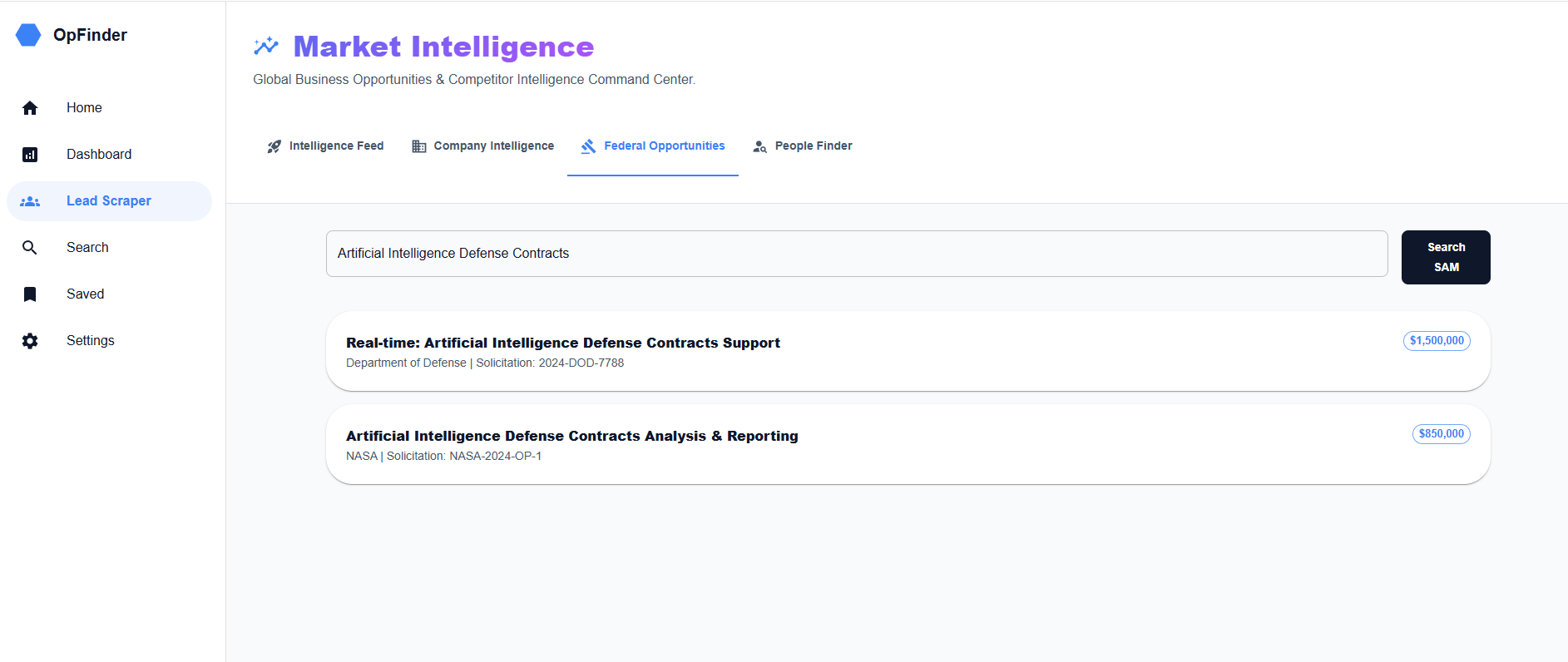Screen dimensions: 1568x662
Task: Click the Market Intelligence sparkle chart icon
Action: 266,47
